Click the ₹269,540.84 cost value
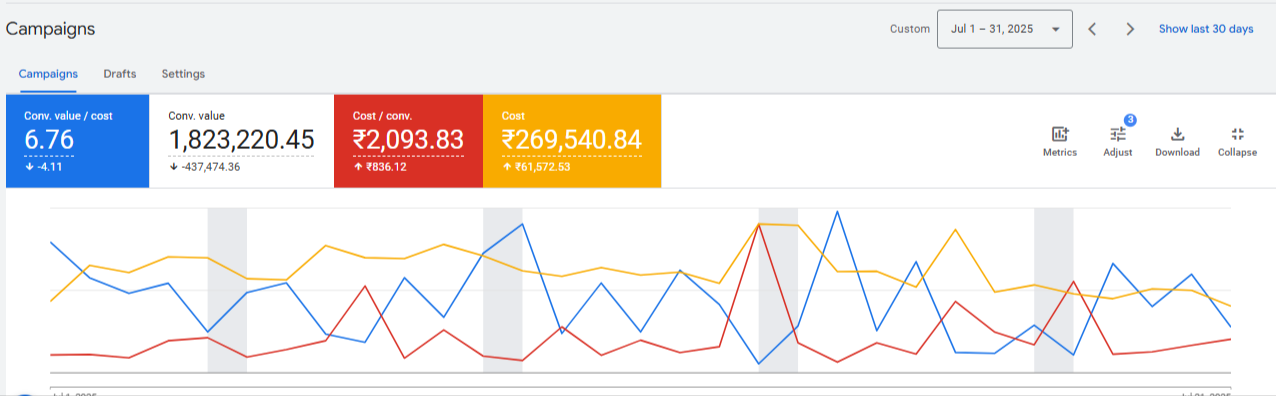Viewport: 1276px width, 396px height. click(571, 140)
